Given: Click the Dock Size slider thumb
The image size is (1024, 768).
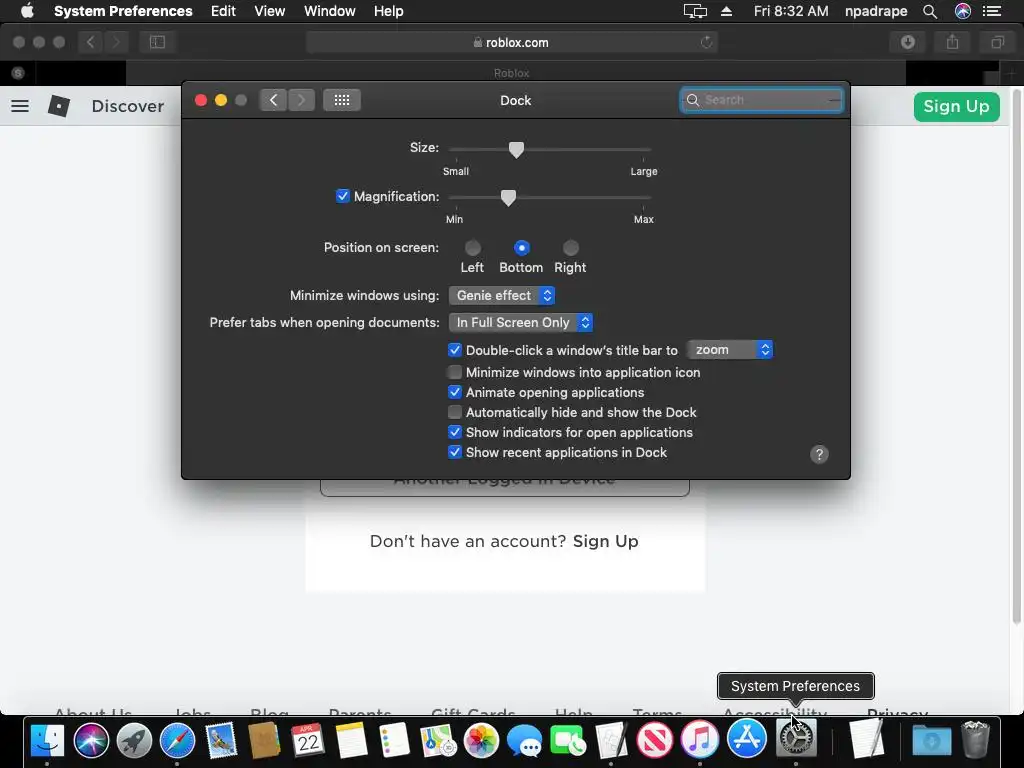Looking at the screenshot, I should 516,150.
